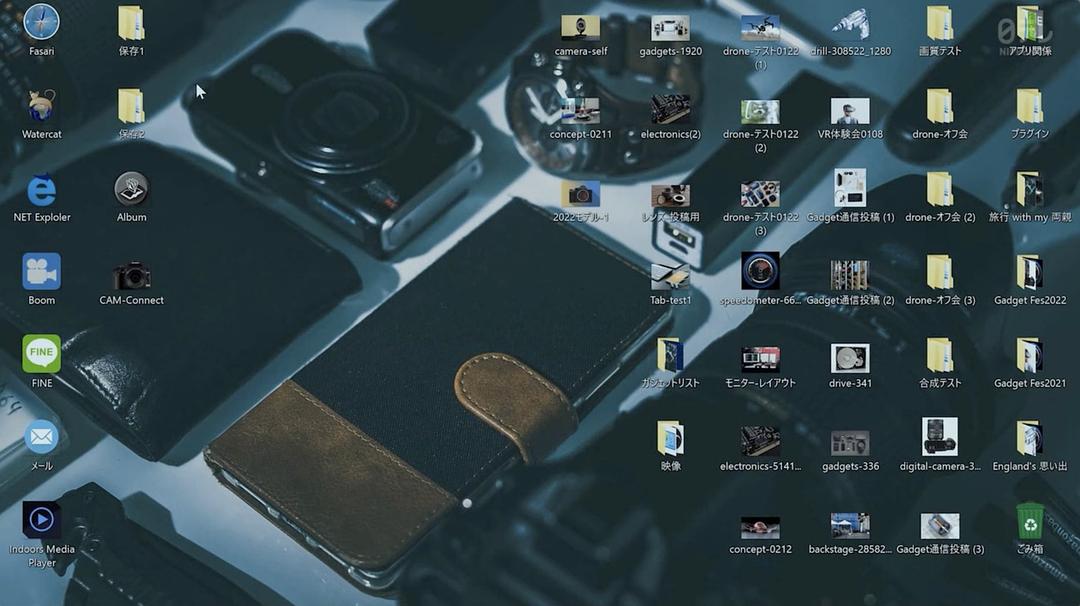The width and height of the screenshot is (1080, 606).
Task: Click the Boom video camera icon
Action: click(41, 272)
